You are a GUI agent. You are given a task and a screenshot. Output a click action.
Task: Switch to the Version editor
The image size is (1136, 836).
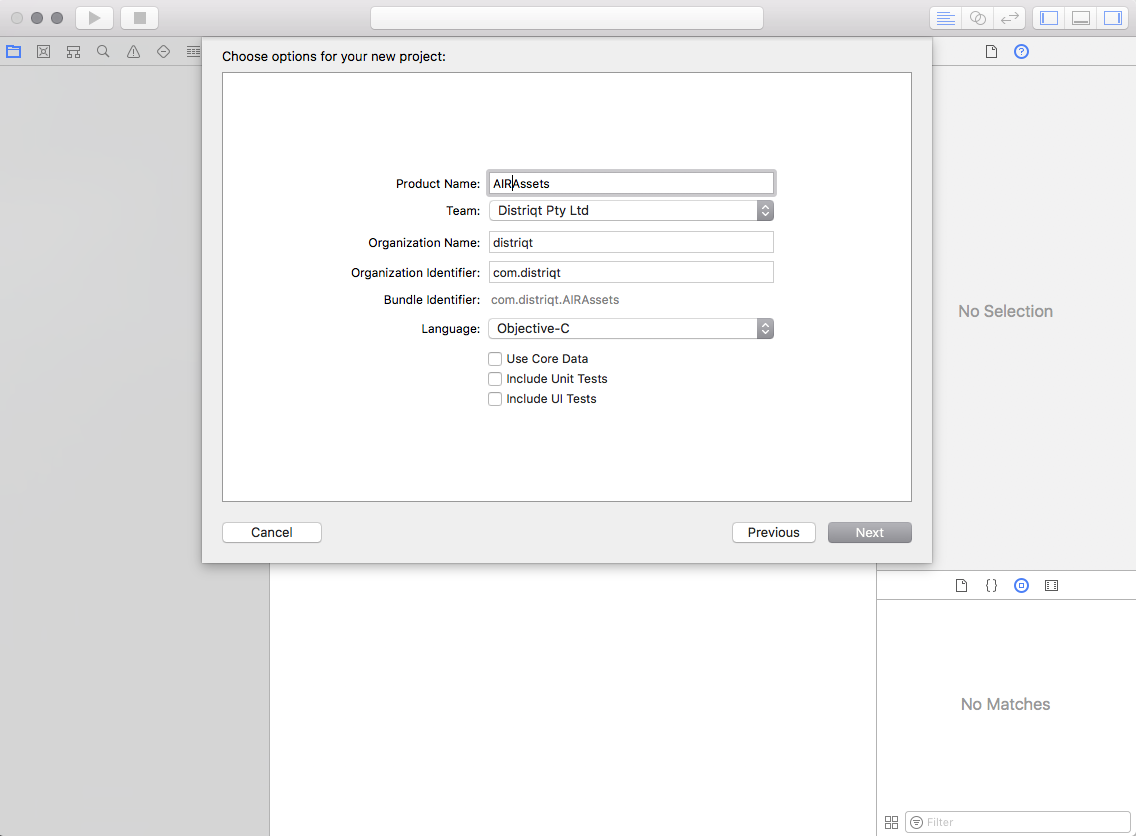(1009, 18)
